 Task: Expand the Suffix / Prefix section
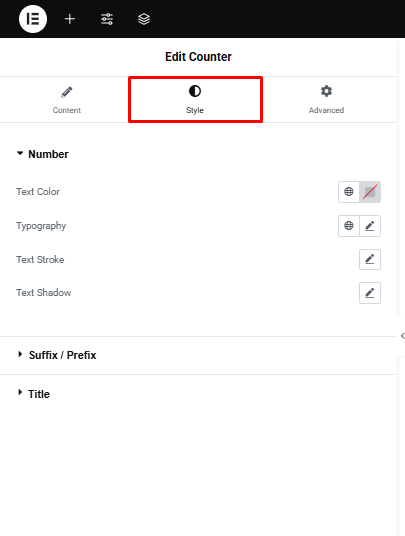click(57, 355)
